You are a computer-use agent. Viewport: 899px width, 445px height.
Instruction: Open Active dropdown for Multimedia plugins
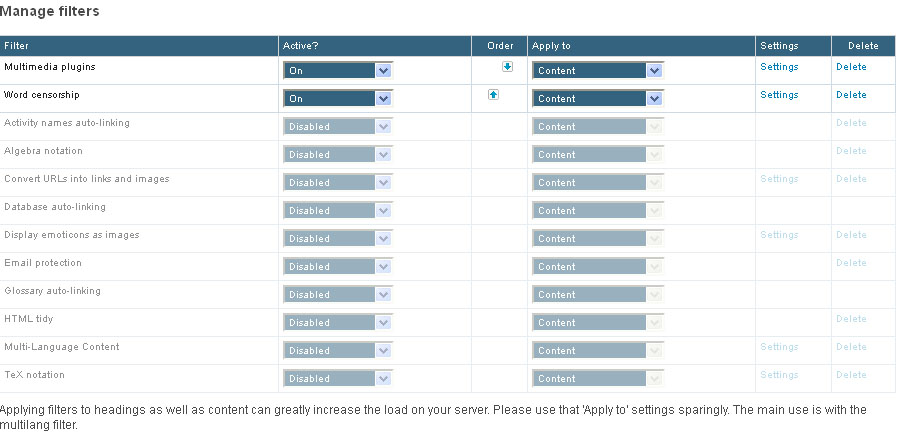[338, 70]
